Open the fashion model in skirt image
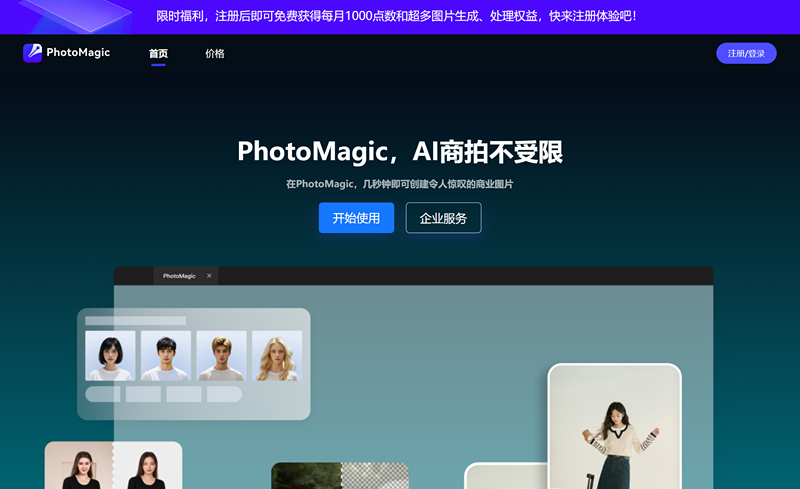Viewport: 800px width, 489px height. pos(615,427)
